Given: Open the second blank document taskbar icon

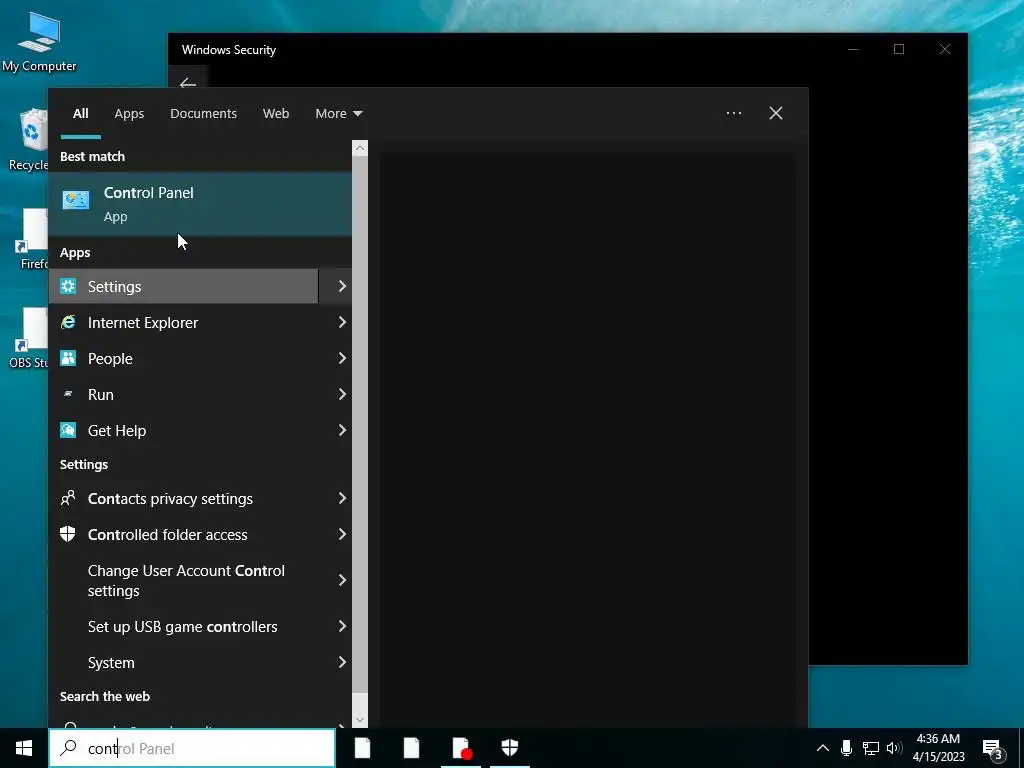Looking at the screenshot, I should pyautogui.click(x=411, y=748).
